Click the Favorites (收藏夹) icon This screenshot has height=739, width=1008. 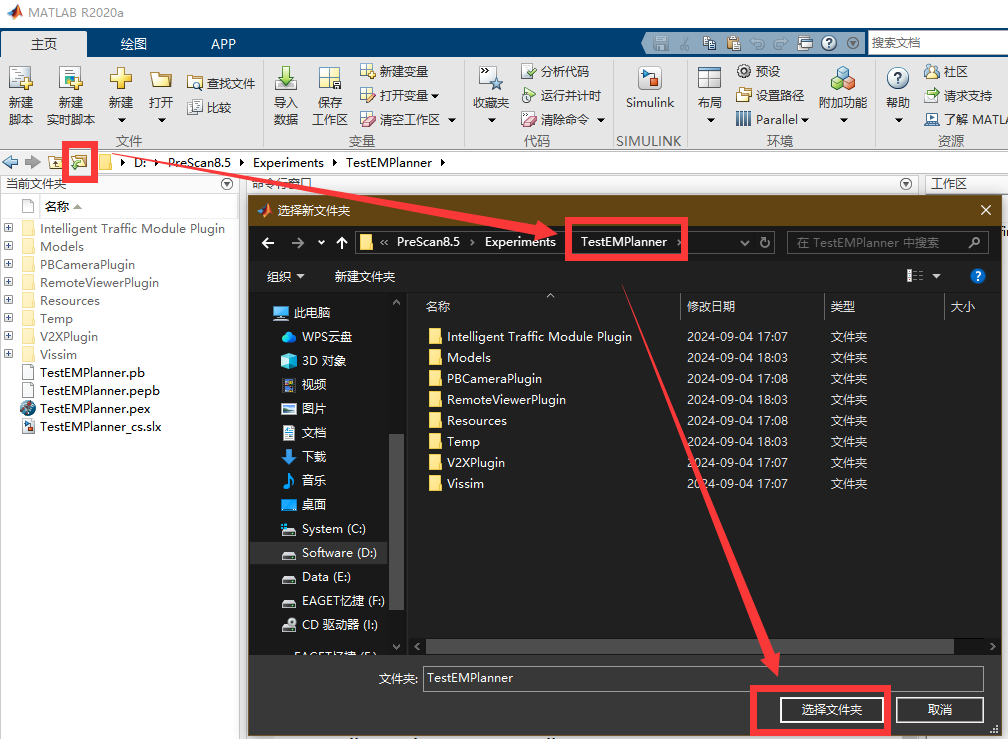[x=490, y=79]
